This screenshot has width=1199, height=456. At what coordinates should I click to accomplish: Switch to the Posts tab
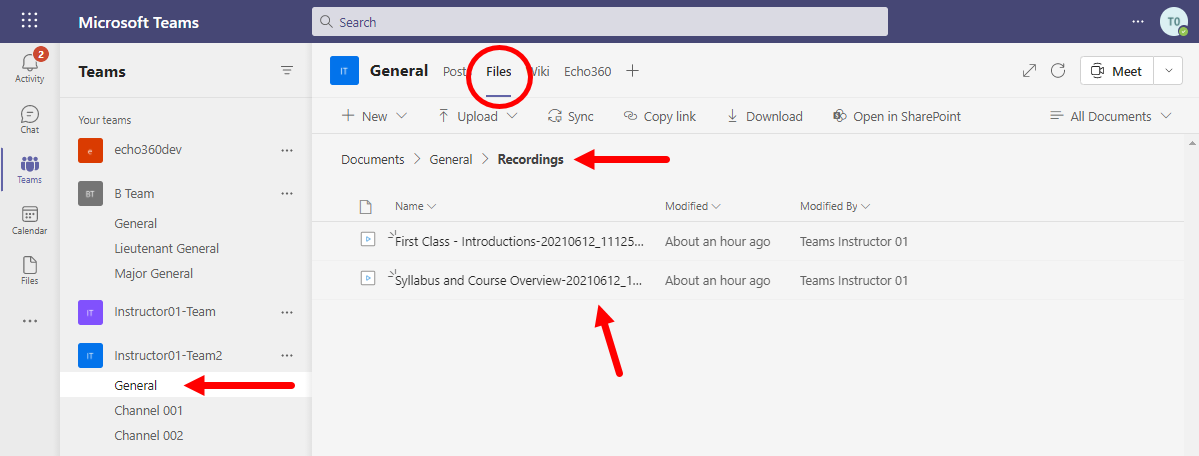454,72
